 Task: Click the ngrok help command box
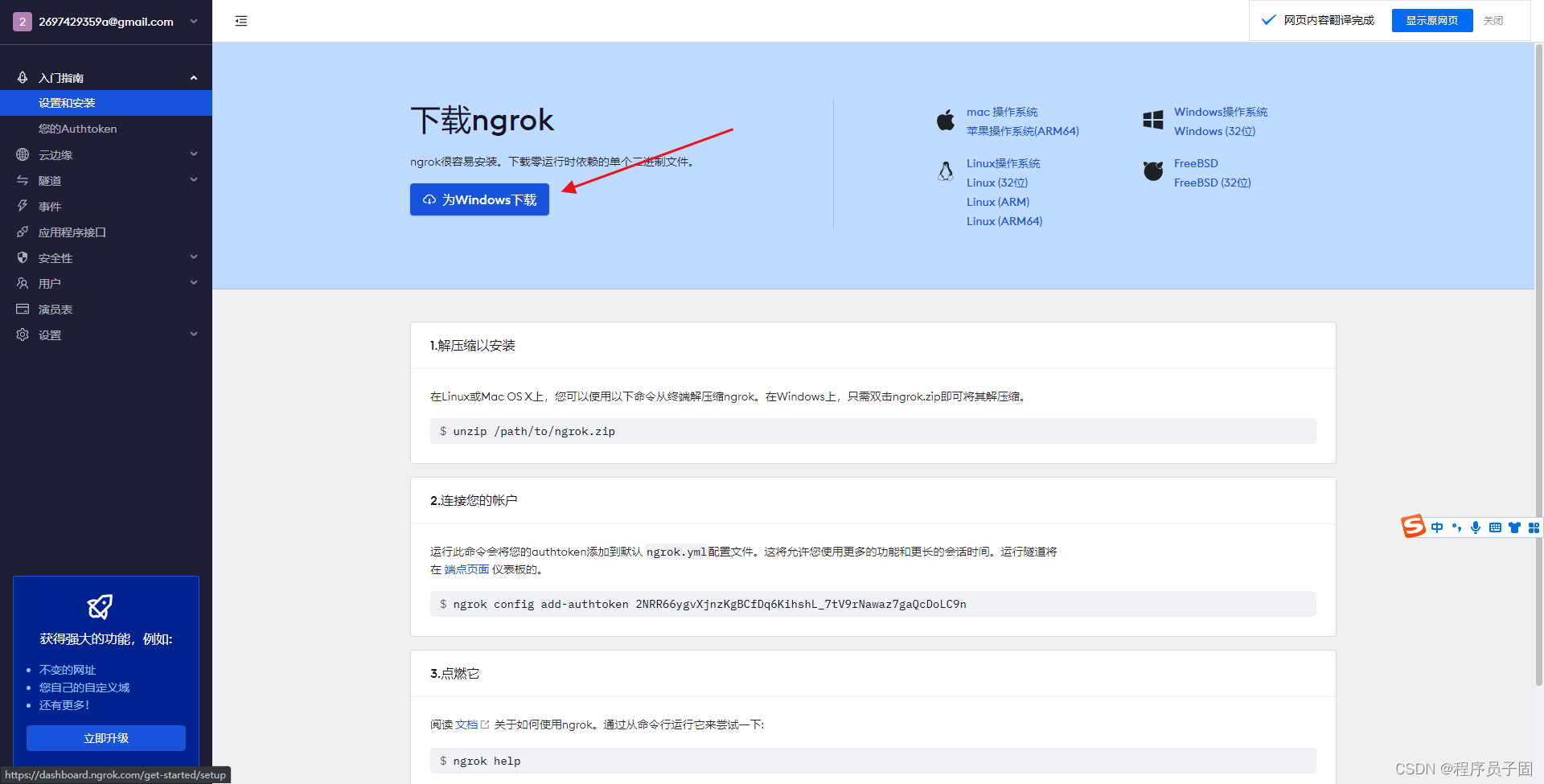point(873,761)
